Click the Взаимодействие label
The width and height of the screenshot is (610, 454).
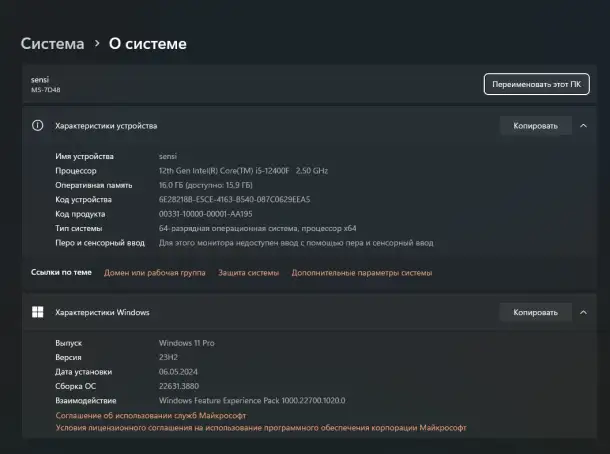pos(86,400)
